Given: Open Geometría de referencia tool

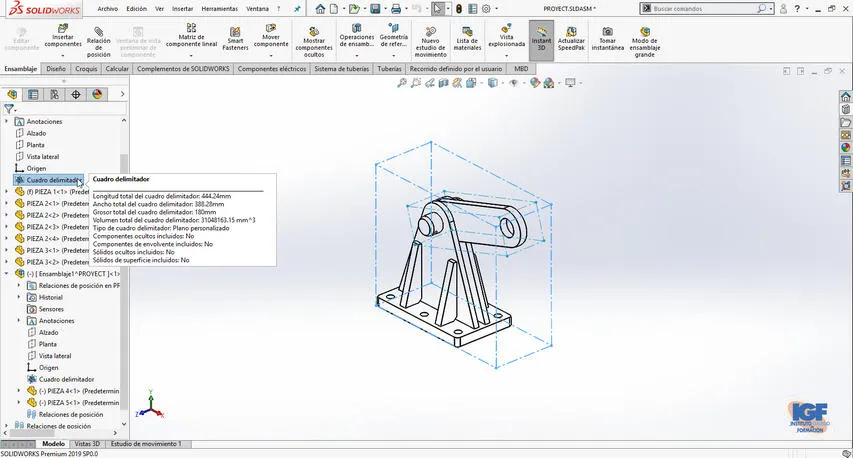Looking at the screenshot, I should click(394, 36).
